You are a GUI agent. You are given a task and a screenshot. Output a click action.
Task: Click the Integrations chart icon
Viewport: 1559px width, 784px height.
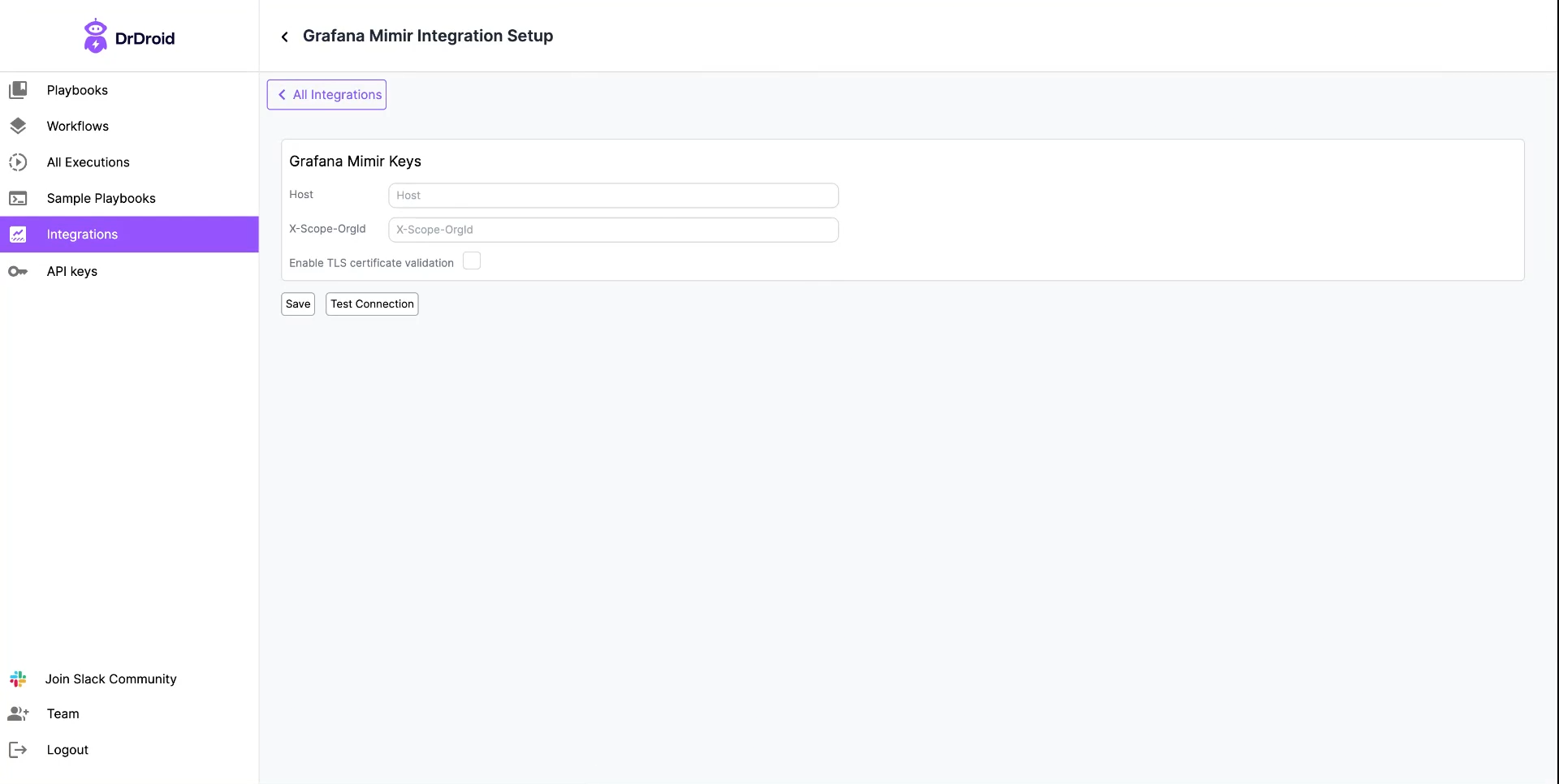click(x=18, y=235)
